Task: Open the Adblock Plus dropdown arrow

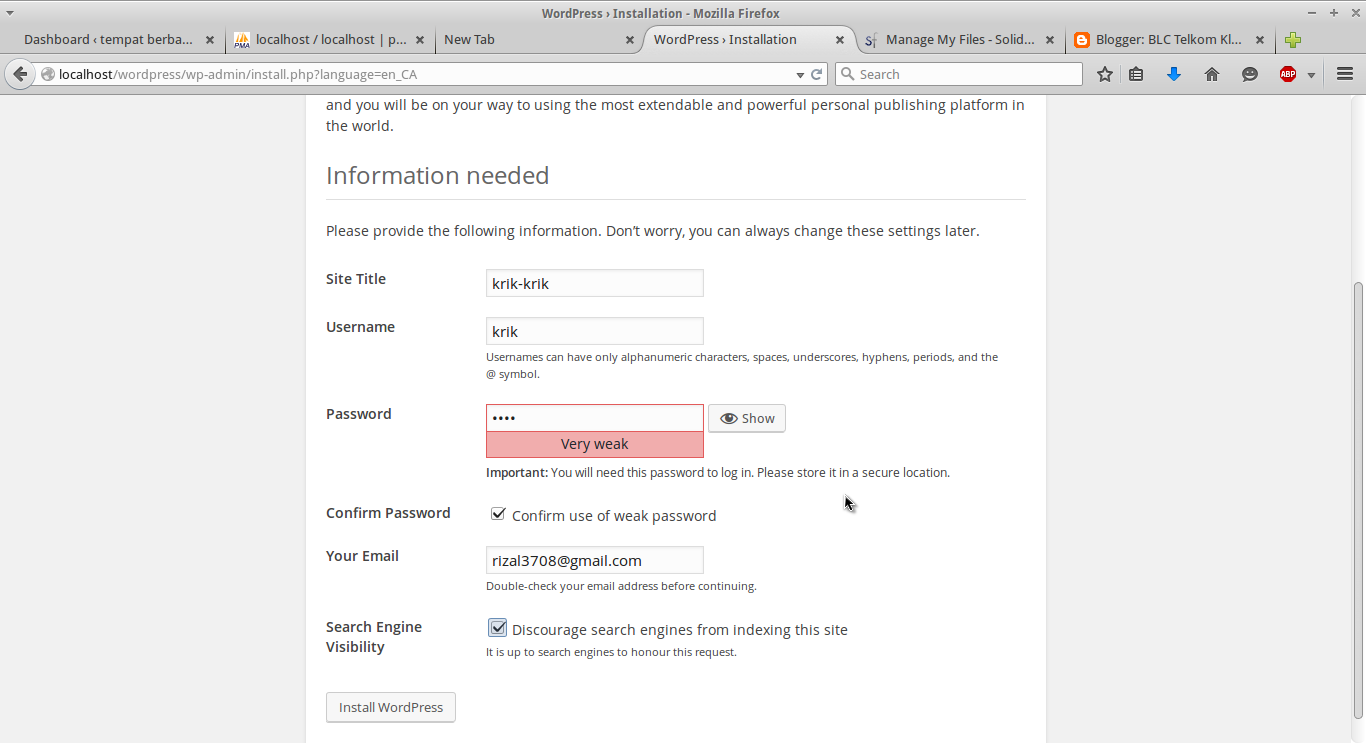Action: 1311,75
